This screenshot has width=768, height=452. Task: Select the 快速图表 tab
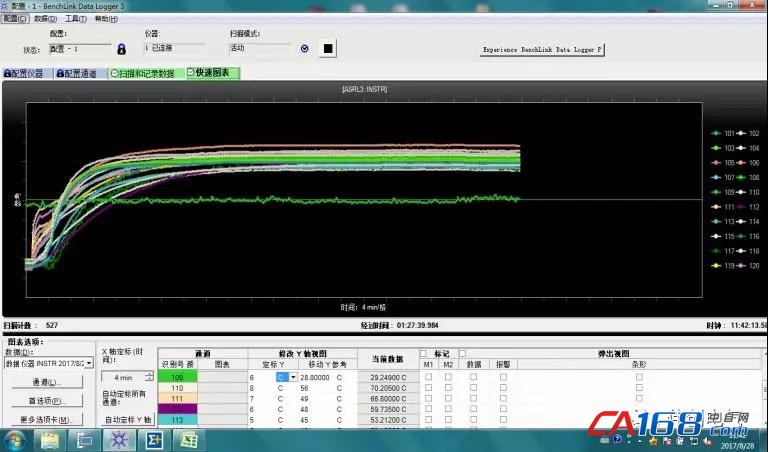point(213,73)
